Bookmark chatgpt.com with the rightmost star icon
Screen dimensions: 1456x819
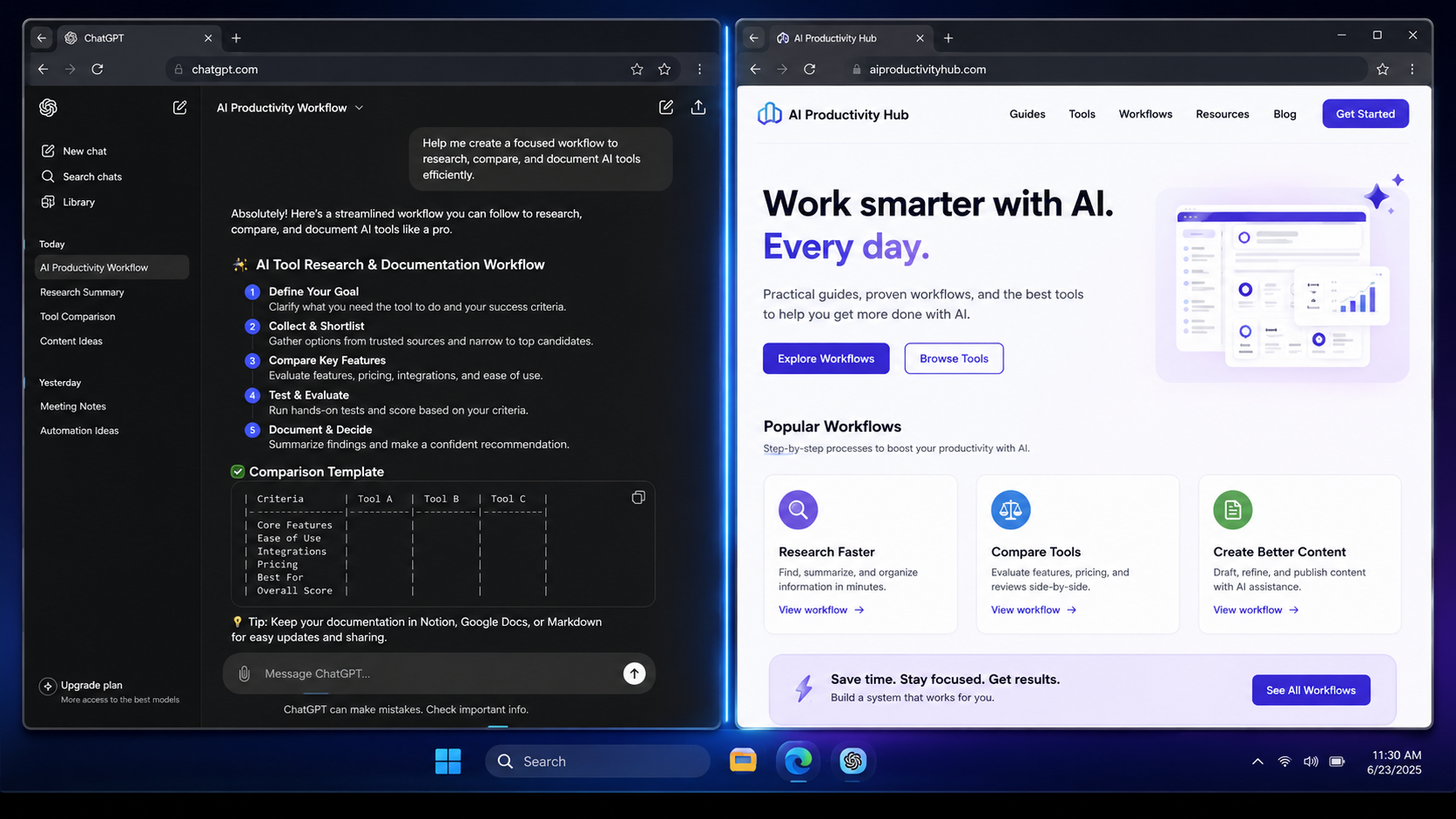(x=664, y=69)
